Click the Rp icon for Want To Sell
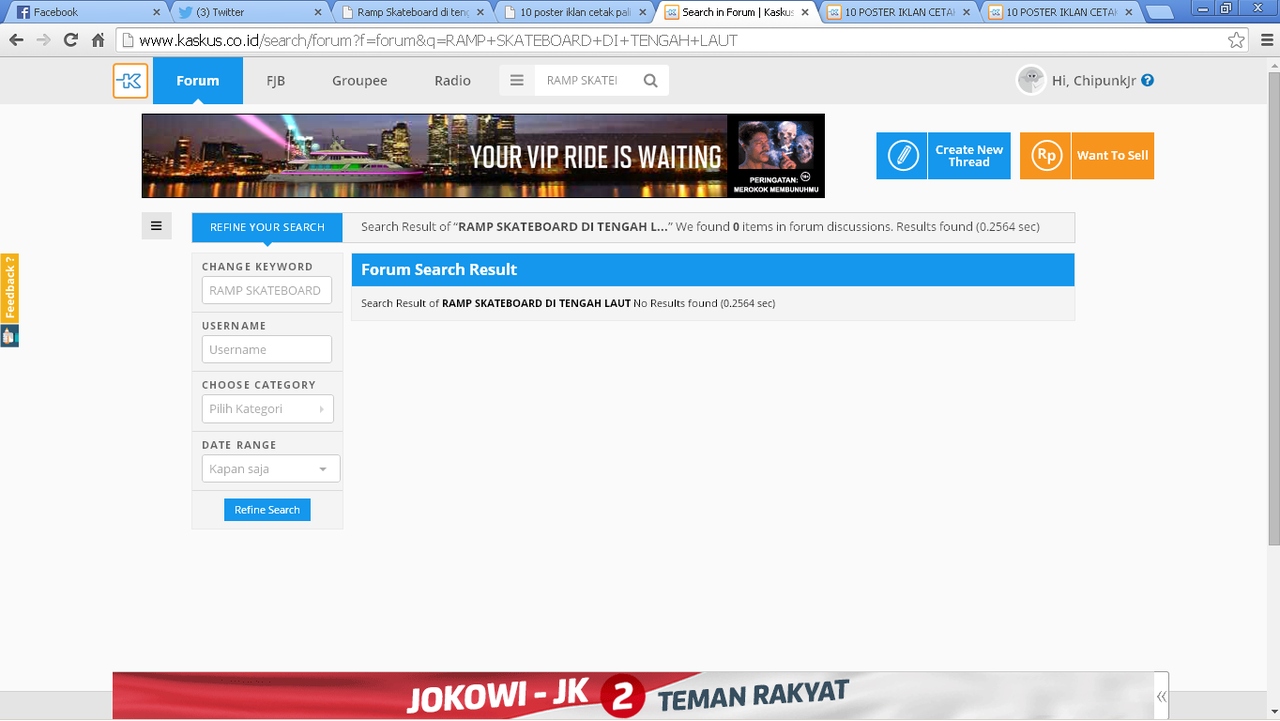 1045,156
